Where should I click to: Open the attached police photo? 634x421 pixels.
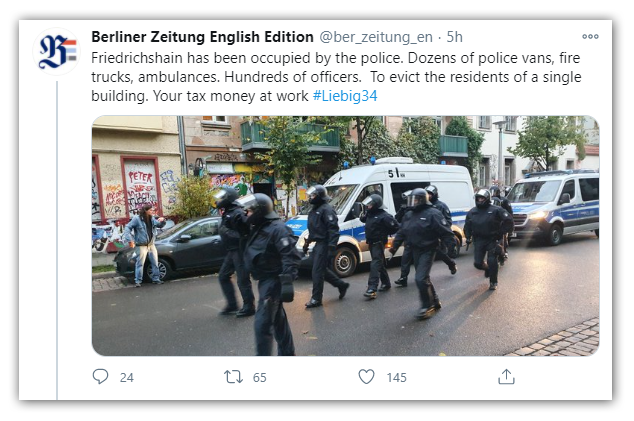coord(346,236)
